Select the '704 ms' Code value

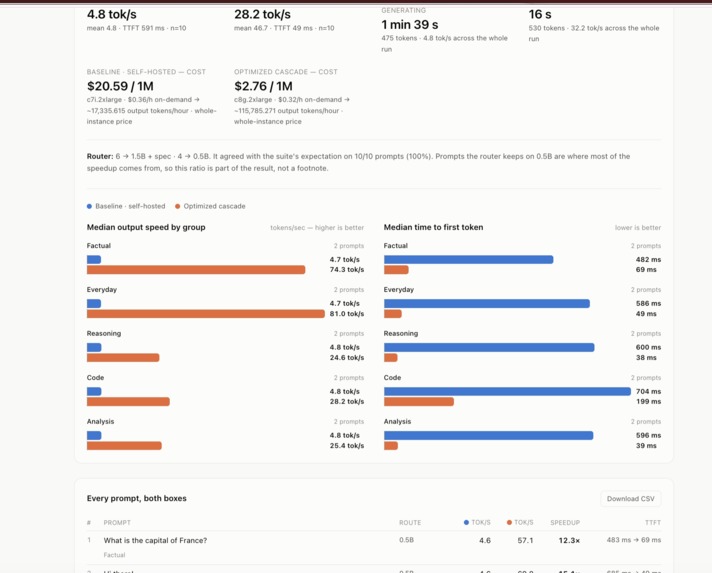tap(648, 391)
